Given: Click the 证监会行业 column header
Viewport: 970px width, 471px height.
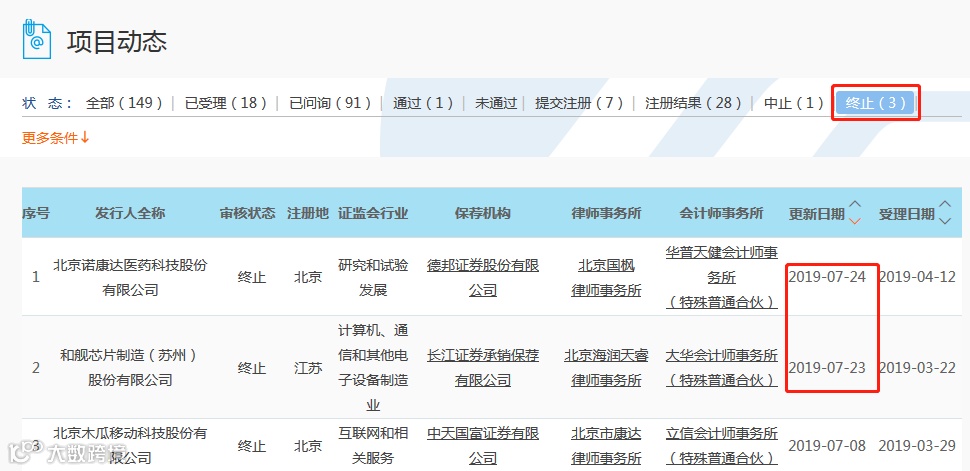Looking at the screenshot, I should click(x=373, y=214).
